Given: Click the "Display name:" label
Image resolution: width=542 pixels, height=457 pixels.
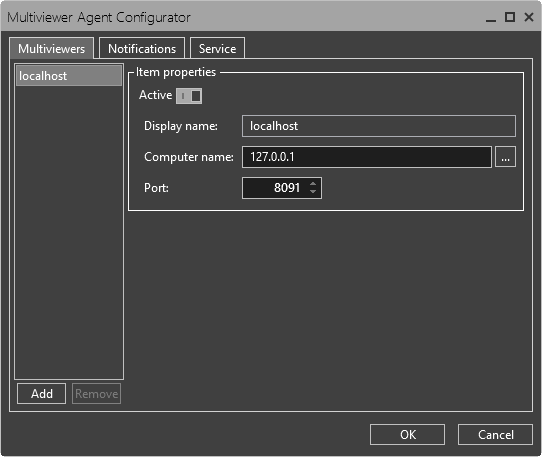Looking at the screenshot, I should point(181,126).
